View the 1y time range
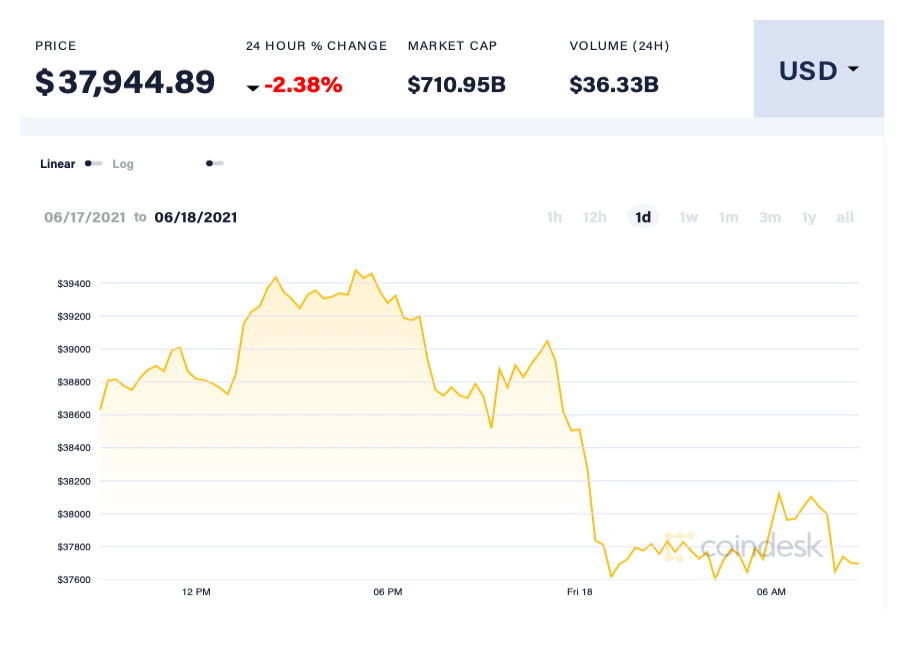The image size is (905, 672). (808, 217)
